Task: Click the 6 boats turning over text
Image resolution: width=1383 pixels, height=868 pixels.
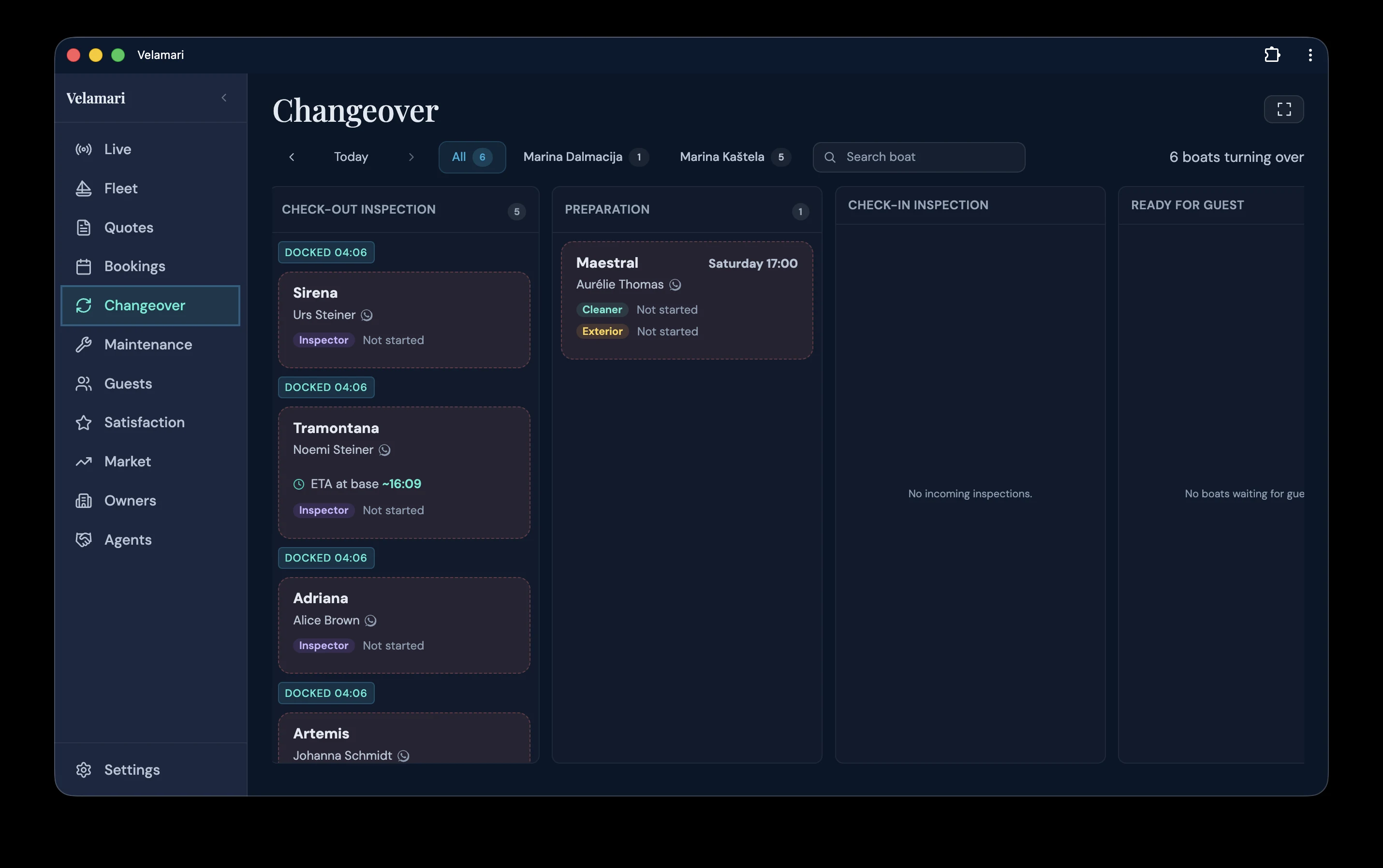Action: 1236,157
